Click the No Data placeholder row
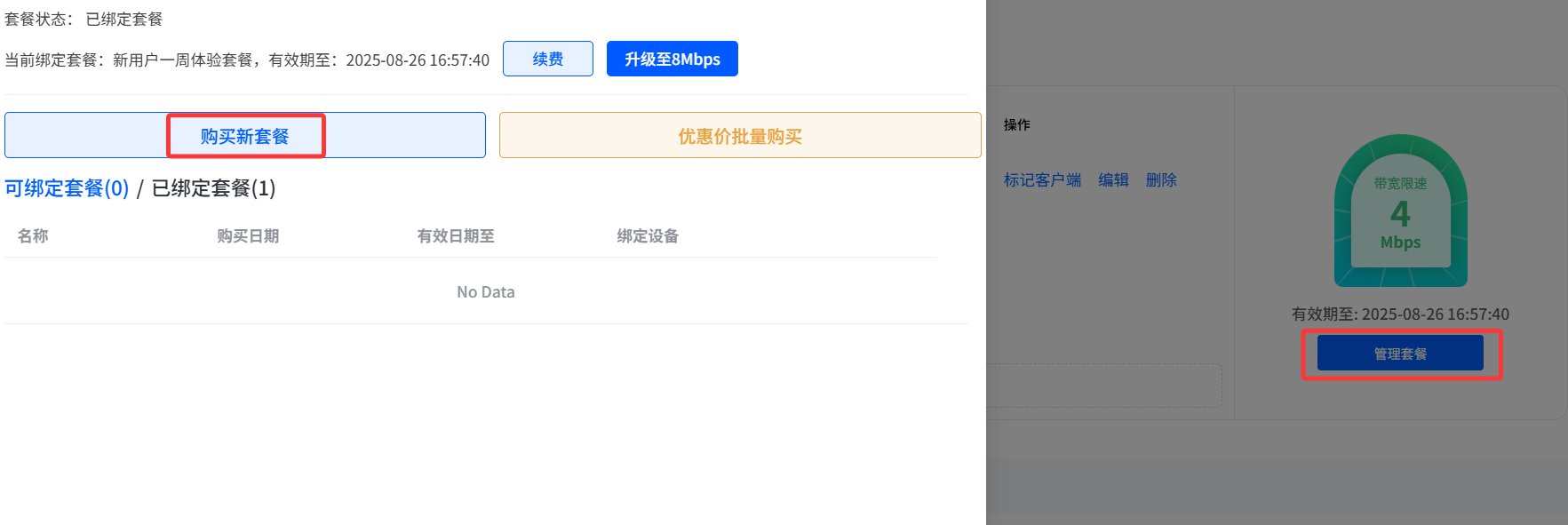The height and width of the screenshot is (525, 1568). [485, 292]
